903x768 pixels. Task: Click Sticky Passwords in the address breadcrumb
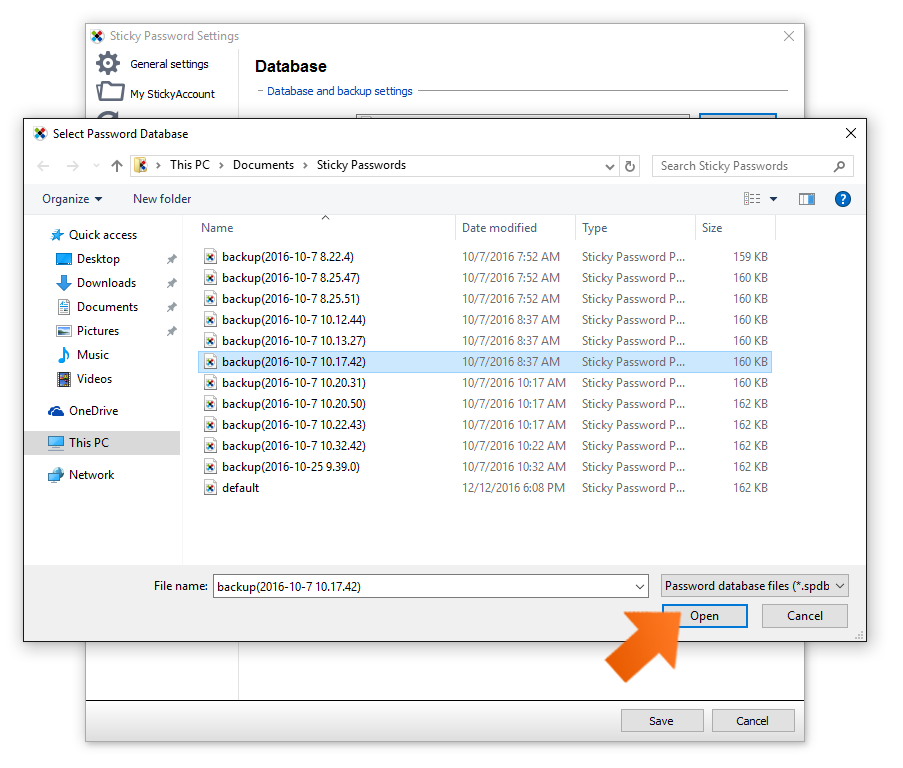(361, 165)
